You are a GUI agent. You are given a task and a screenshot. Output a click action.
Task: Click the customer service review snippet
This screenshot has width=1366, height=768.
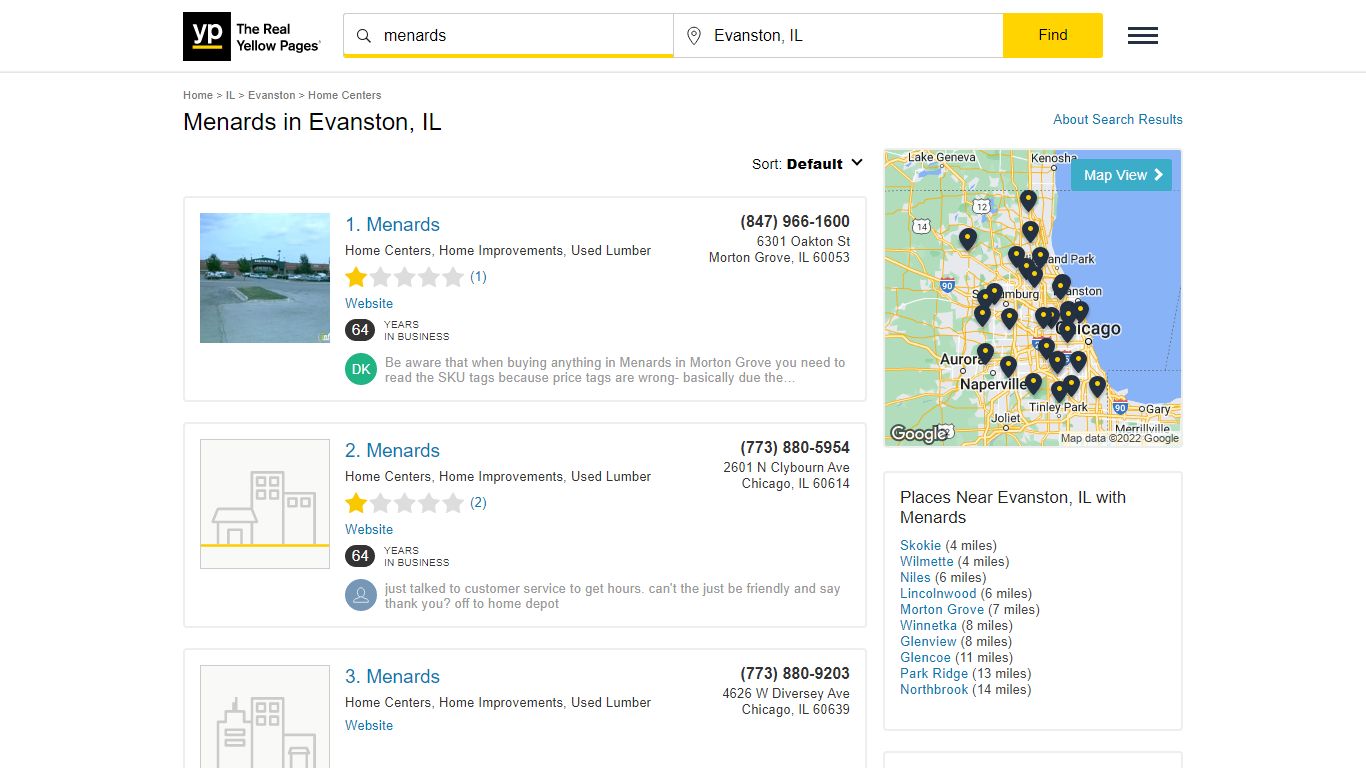pyautogui.click(x=612, y=596)
